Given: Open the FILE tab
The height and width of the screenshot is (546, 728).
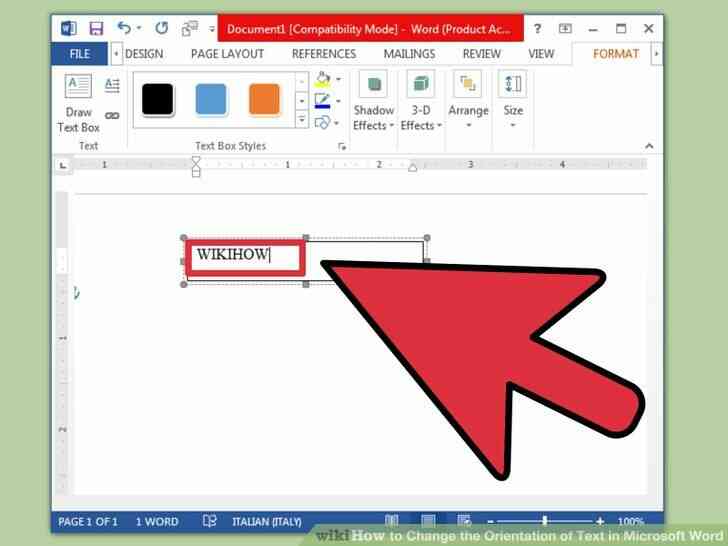Looking at the screenshot, I should point(79,54).
